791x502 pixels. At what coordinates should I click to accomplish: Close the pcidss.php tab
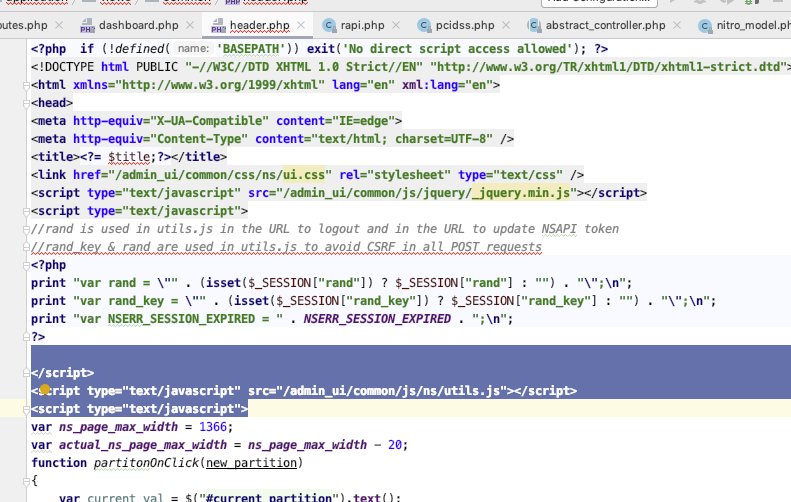(513, 24)
